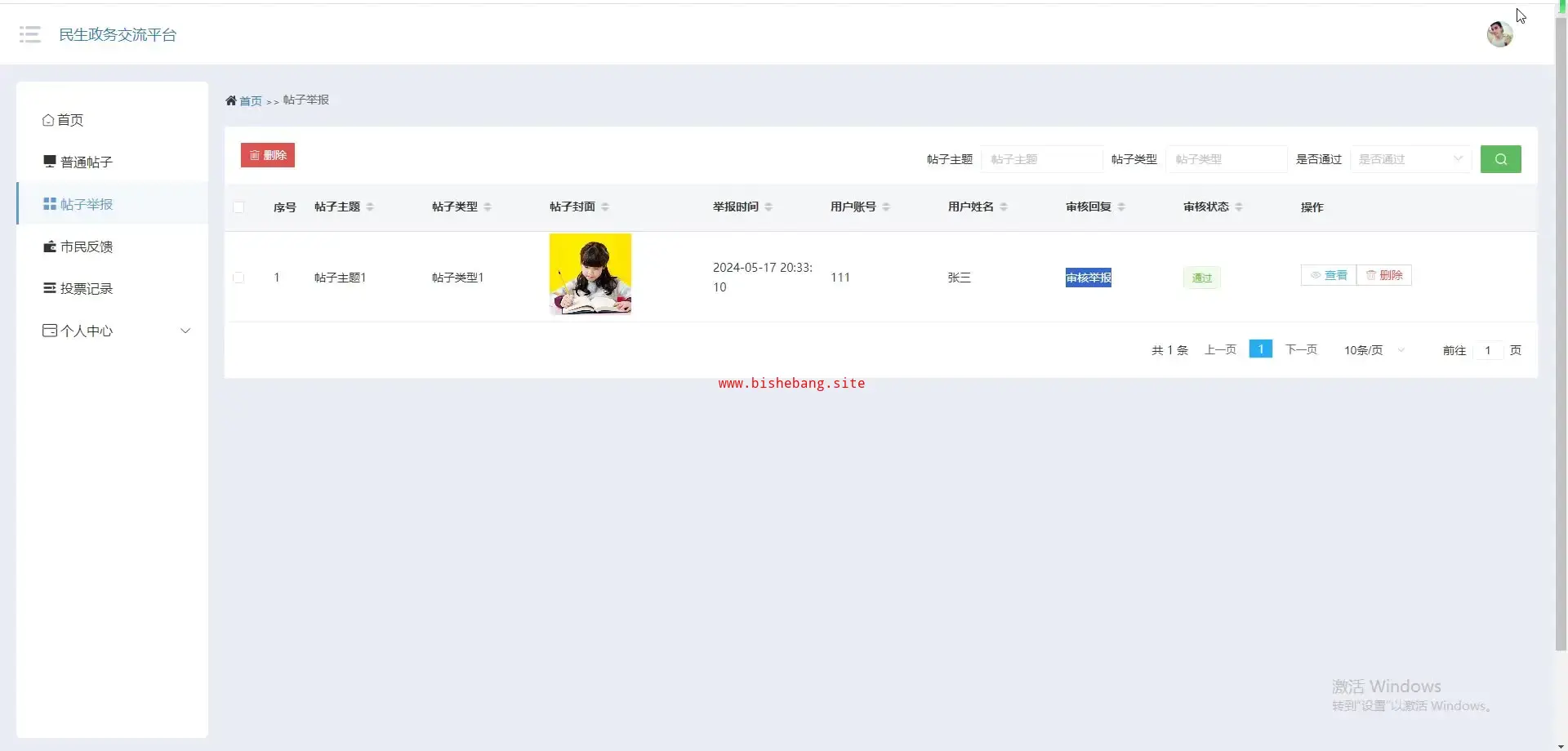Sort by 帖子主题 column arrows
This screenshot has width=1568, height=751.
370,207
